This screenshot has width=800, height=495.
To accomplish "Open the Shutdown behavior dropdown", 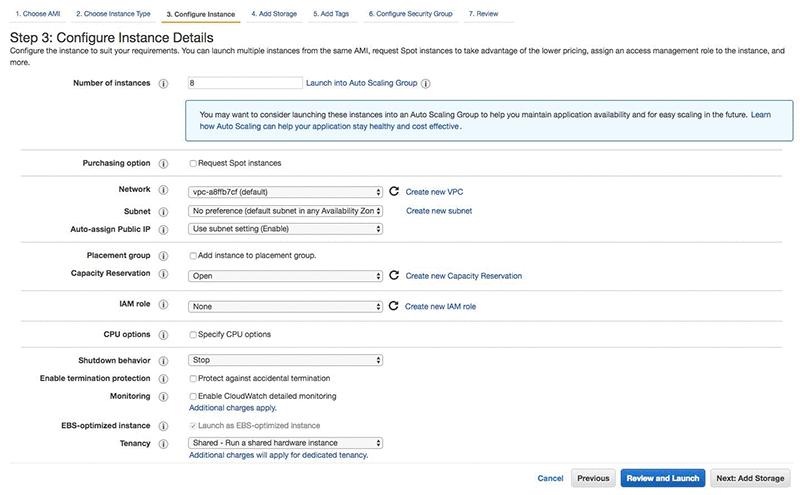I will tap(286, 360).
